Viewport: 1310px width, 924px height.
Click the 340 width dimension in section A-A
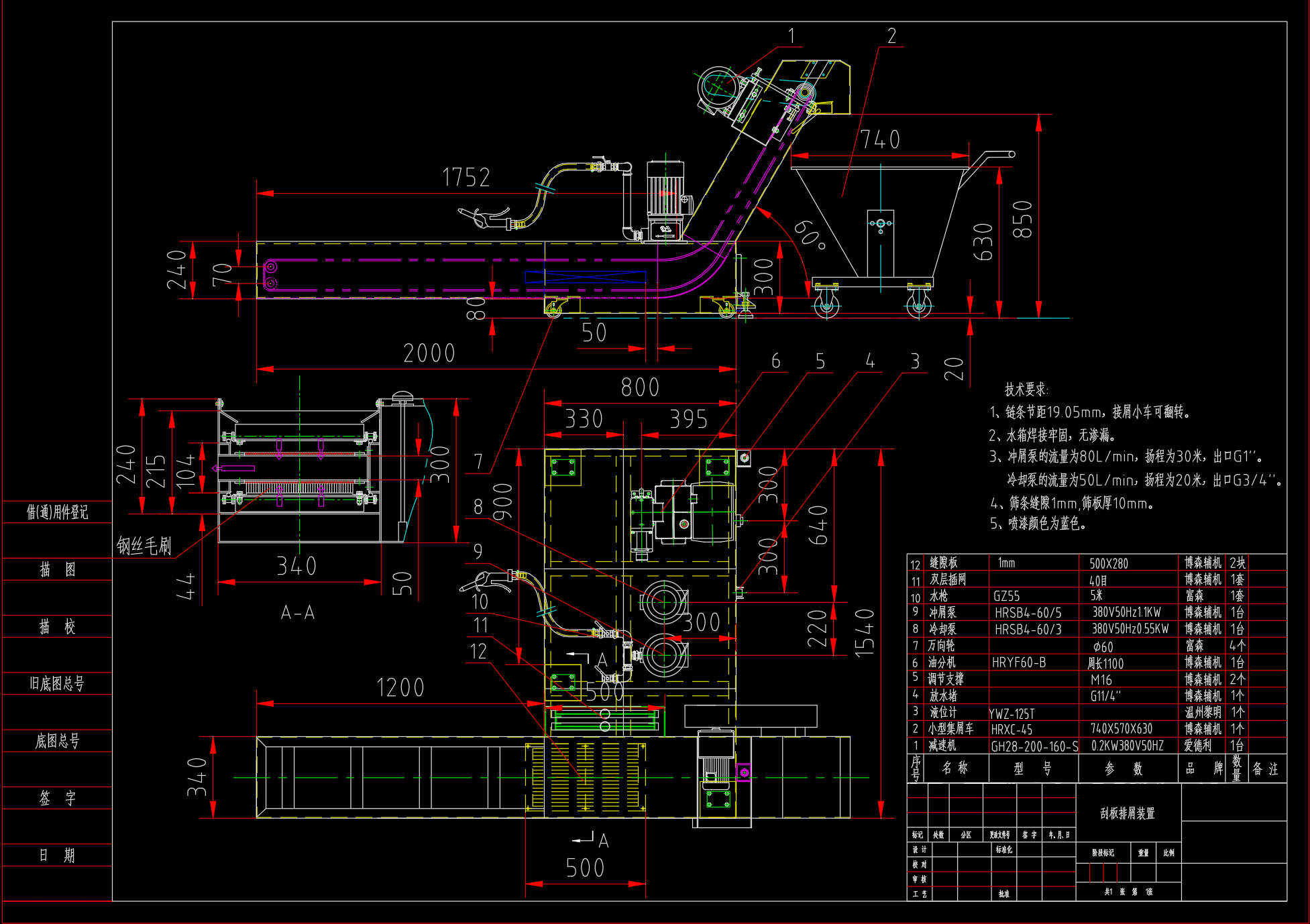coord(296,567)
